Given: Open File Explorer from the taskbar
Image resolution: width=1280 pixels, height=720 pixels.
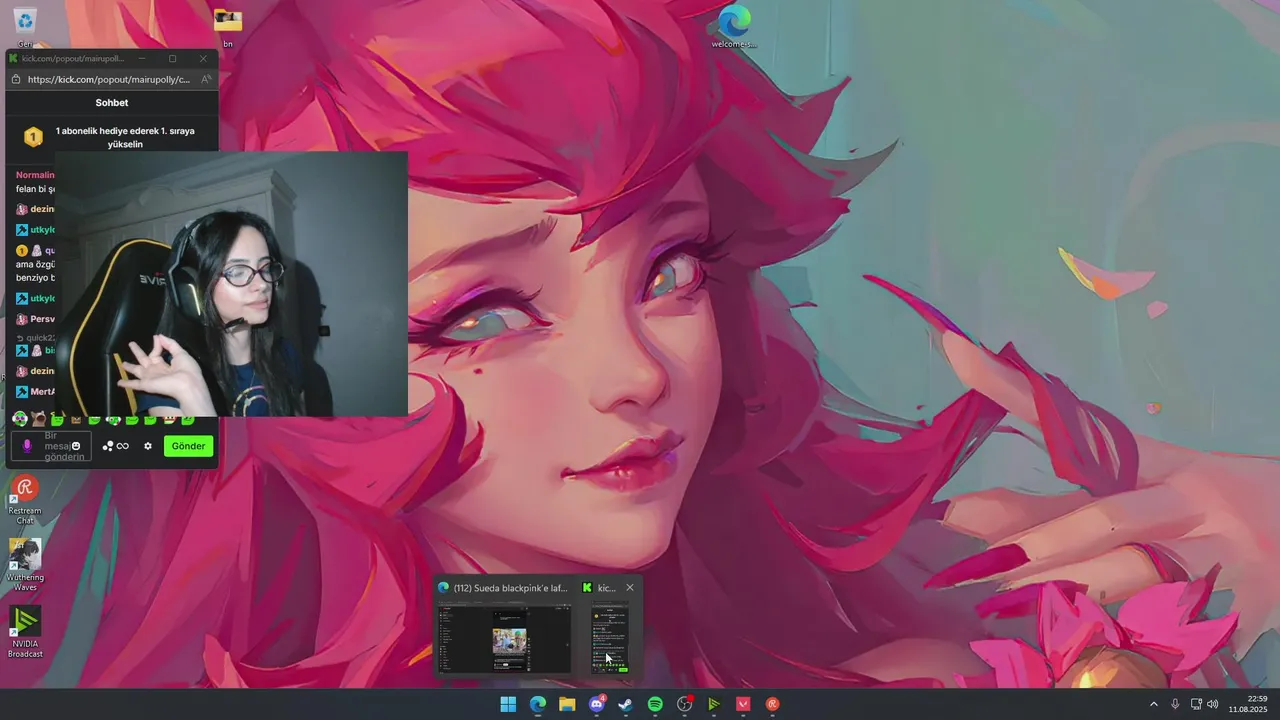Looking at the screenshot, I should tap(567, 704).
